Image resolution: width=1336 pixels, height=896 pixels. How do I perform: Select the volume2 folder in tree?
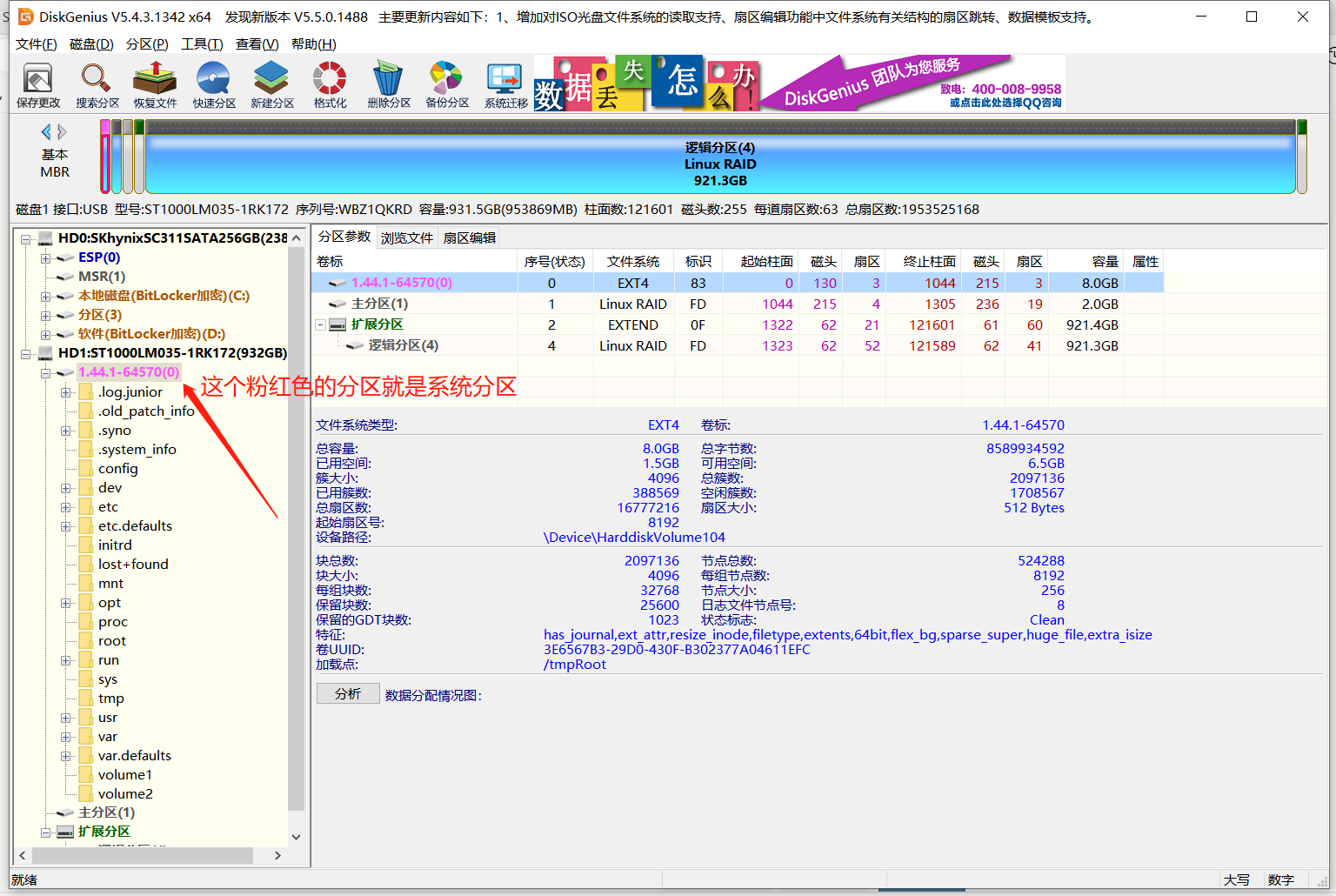(125, 794)
